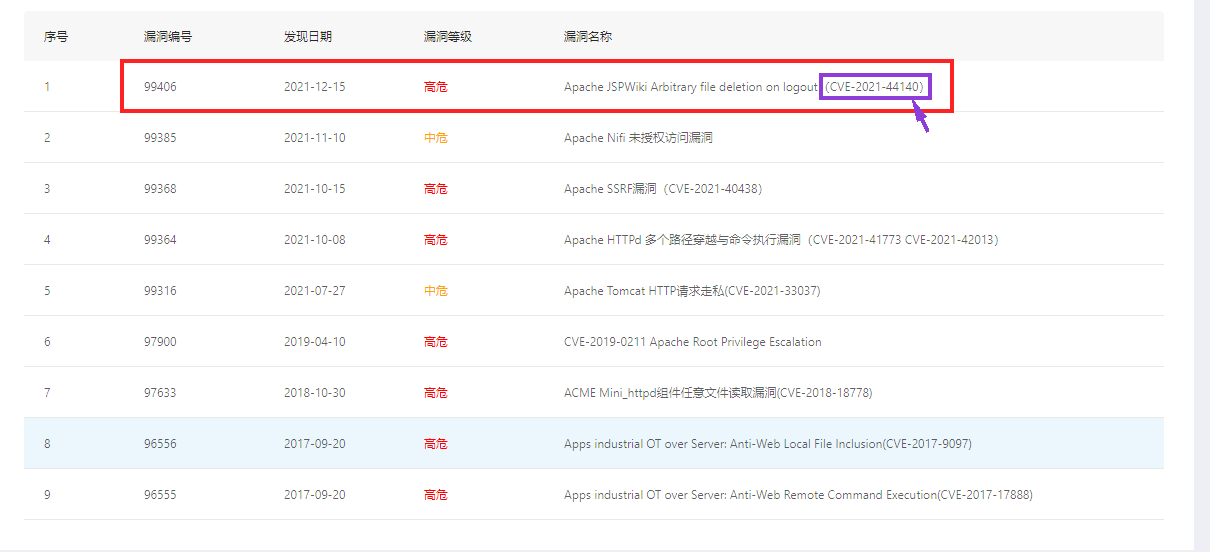Click the date 2021-10-08
The height and width of the screenshot is (552, 1210).
pyautogui.click(x=315, y=240)
